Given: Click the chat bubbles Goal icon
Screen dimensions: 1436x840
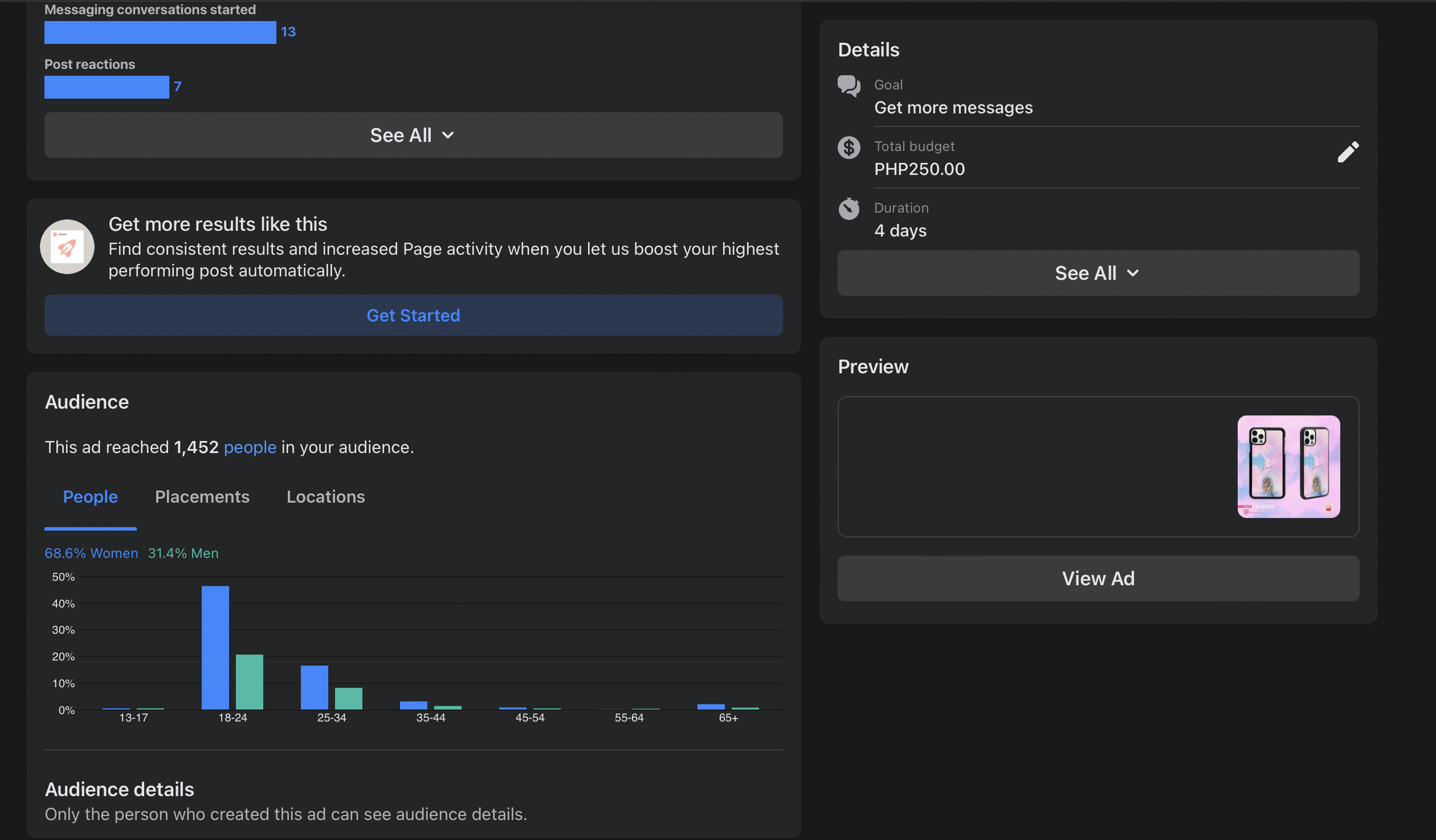Looking at the screenshot, I should pyautogui.click(x=848, y=86).
